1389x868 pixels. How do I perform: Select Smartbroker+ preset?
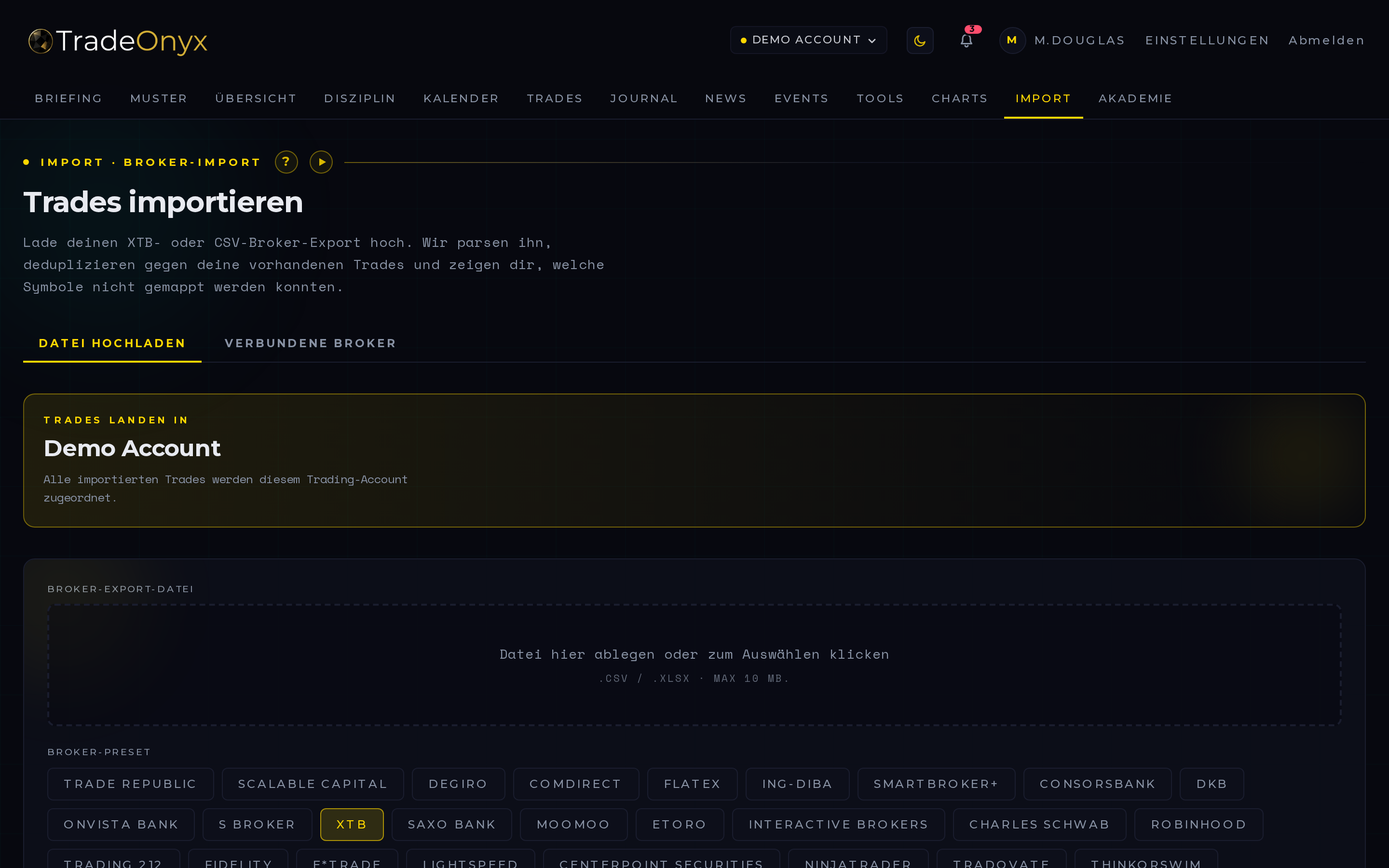[x=936, y=784]
